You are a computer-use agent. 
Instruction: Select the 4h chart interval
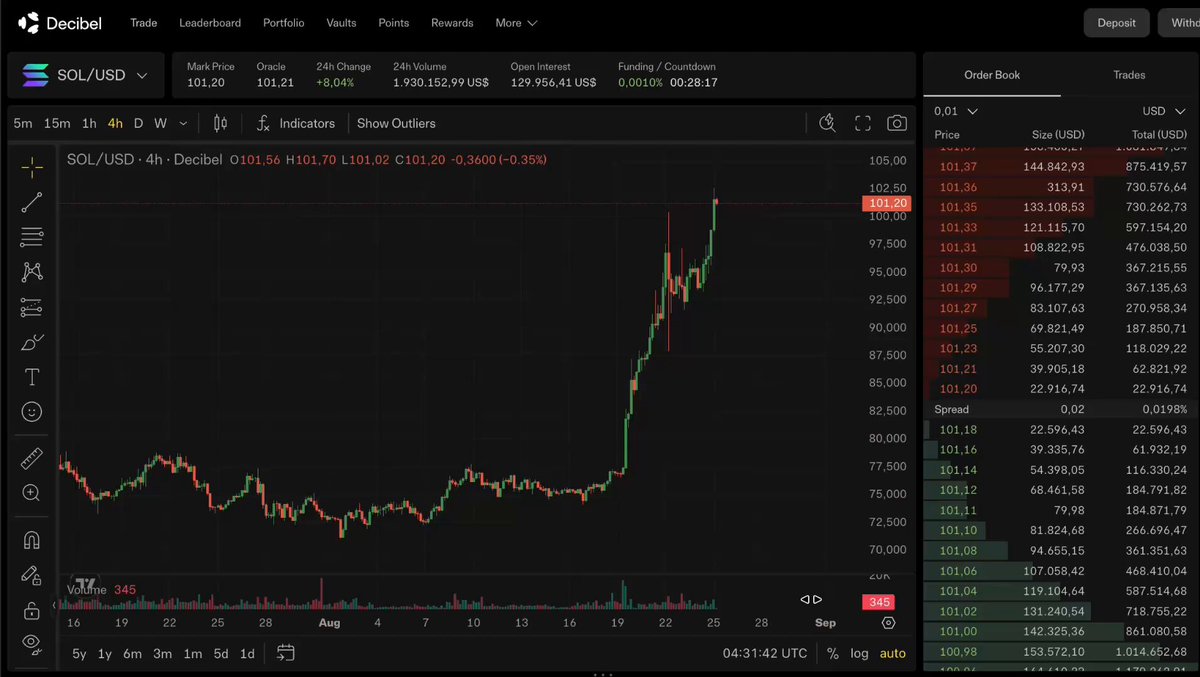115,123
